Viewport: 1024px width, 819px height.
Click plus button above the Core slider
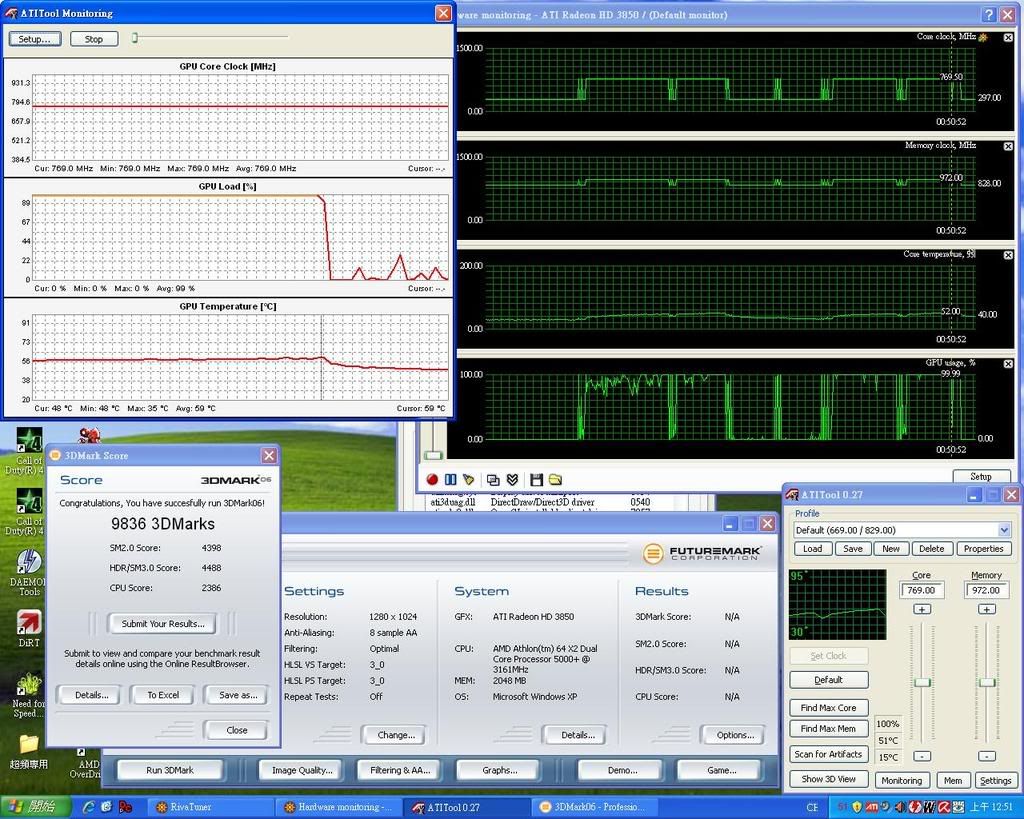coord(921,609)
